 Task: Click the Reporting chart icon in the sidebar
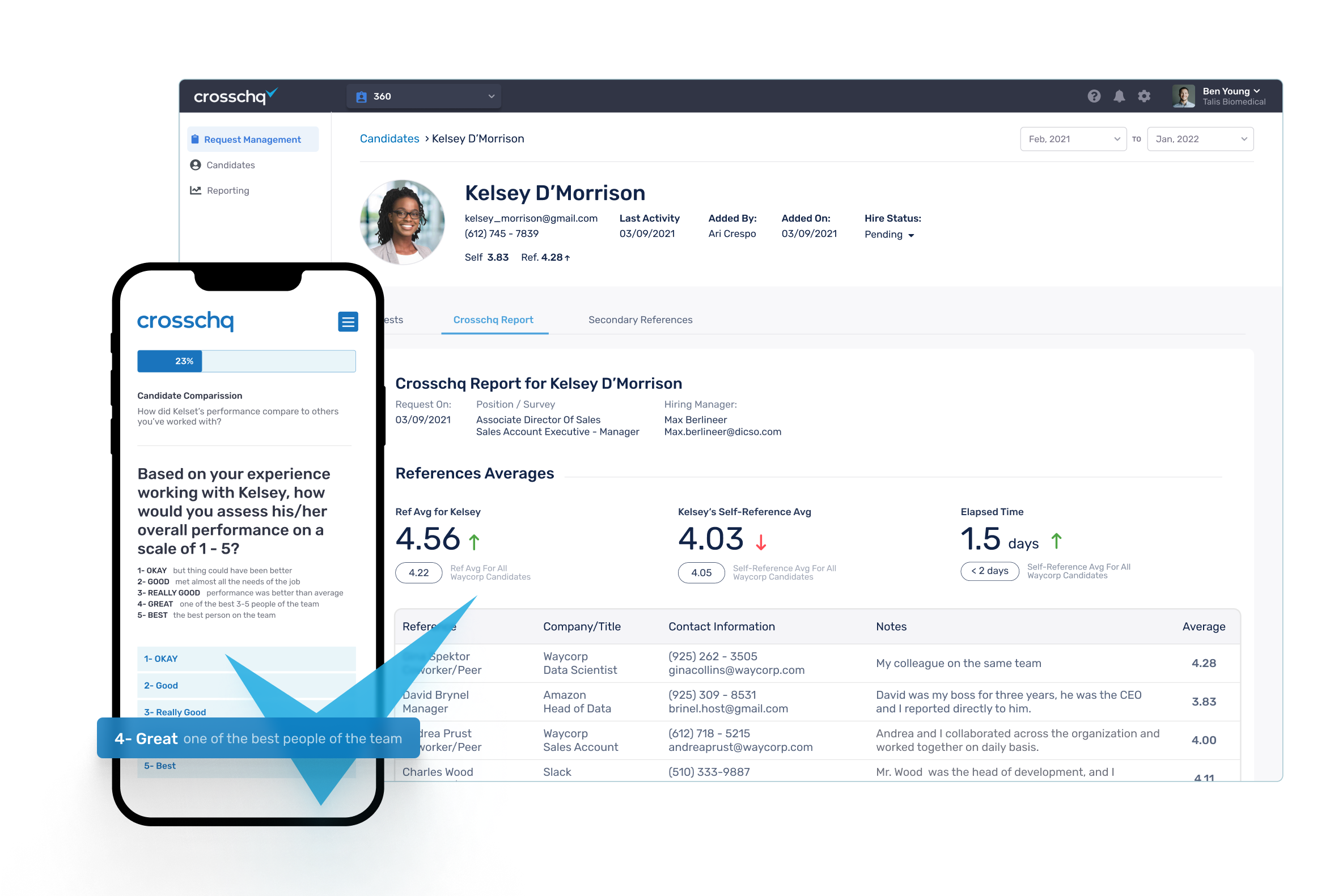196,190
